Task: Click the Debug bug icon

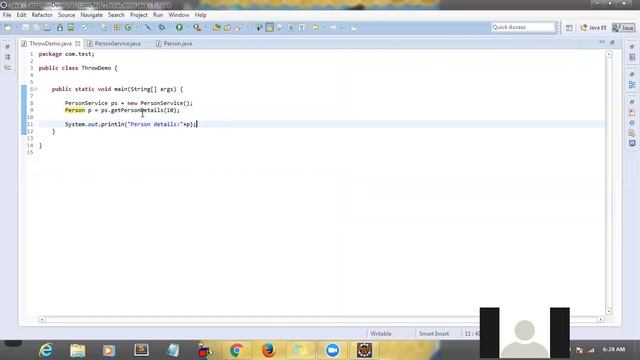Action: click(x=162, y=28)
